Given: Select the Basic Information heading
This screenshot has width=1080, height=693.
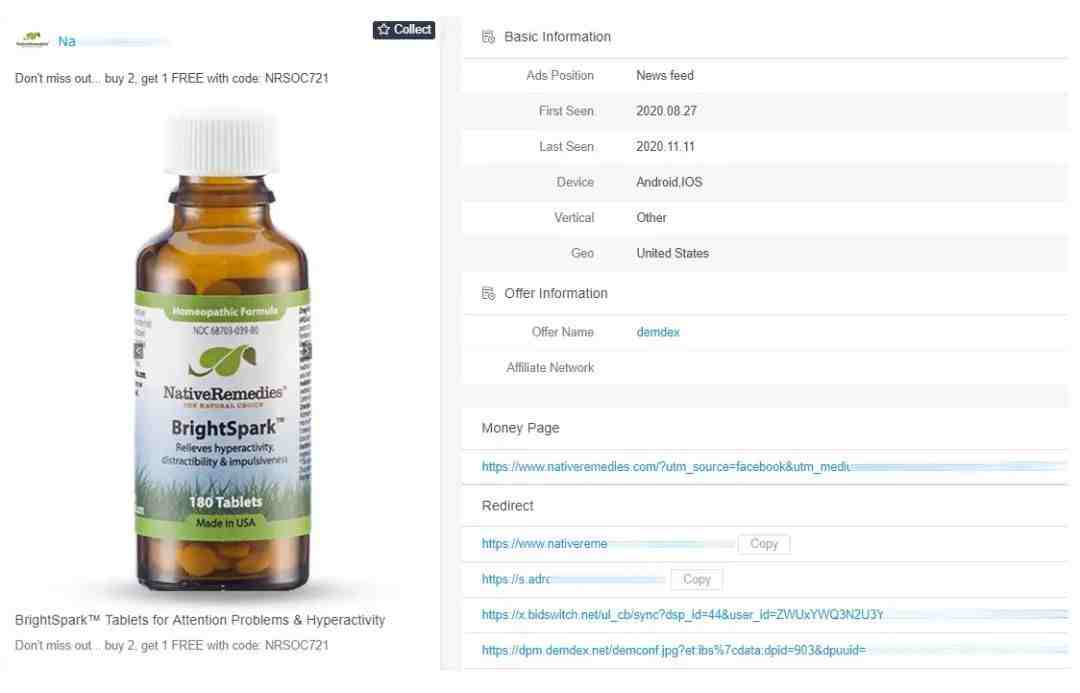Looking at the screenshot, I should click(x=557, y=37).
